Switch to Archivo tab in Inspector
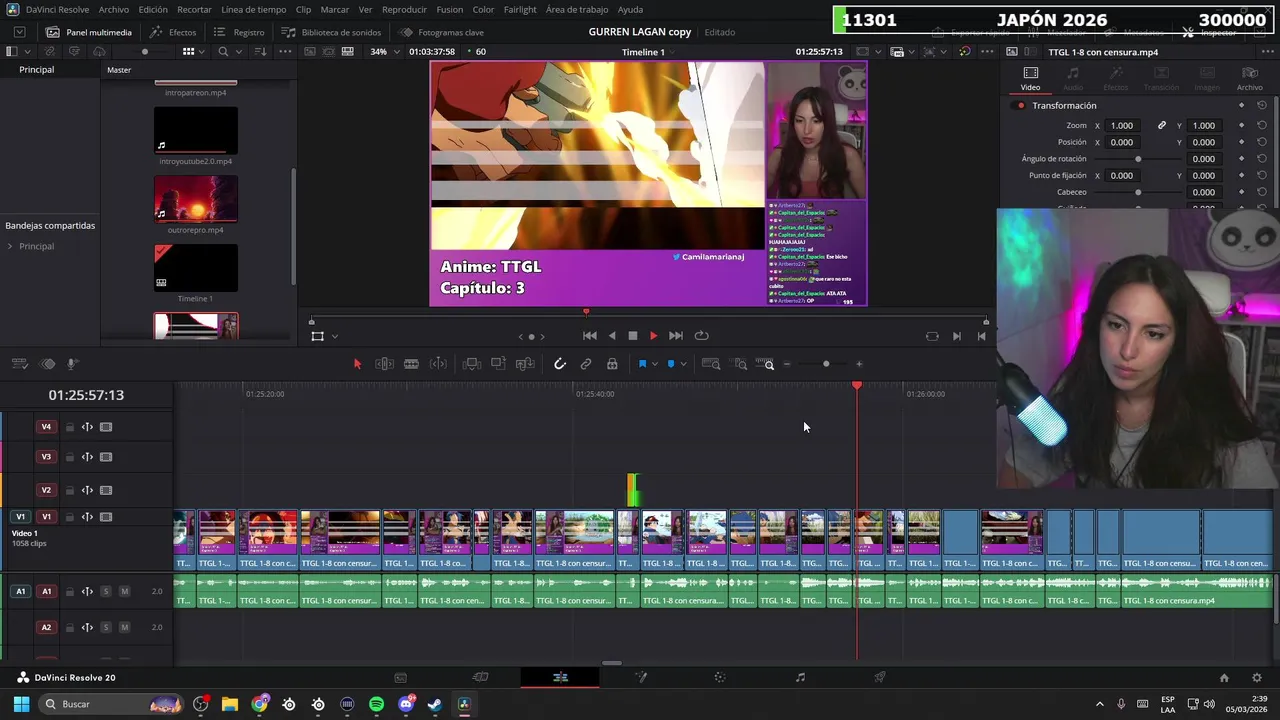Image resolution: width=1280 pixels, height=720 pixels. (1250, 78)
